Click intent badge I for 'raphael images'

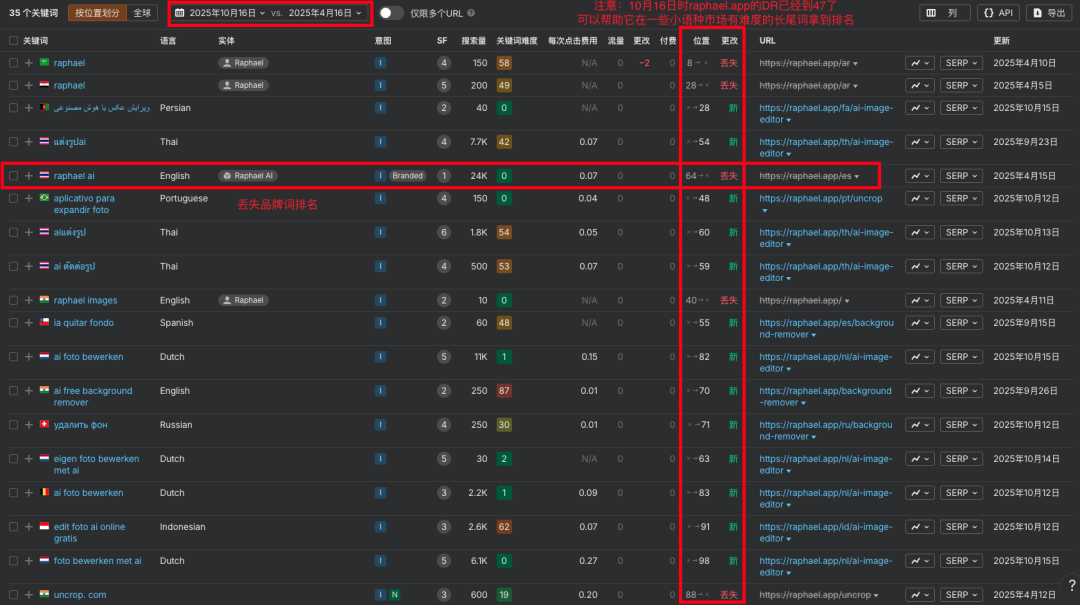[380, 300]
